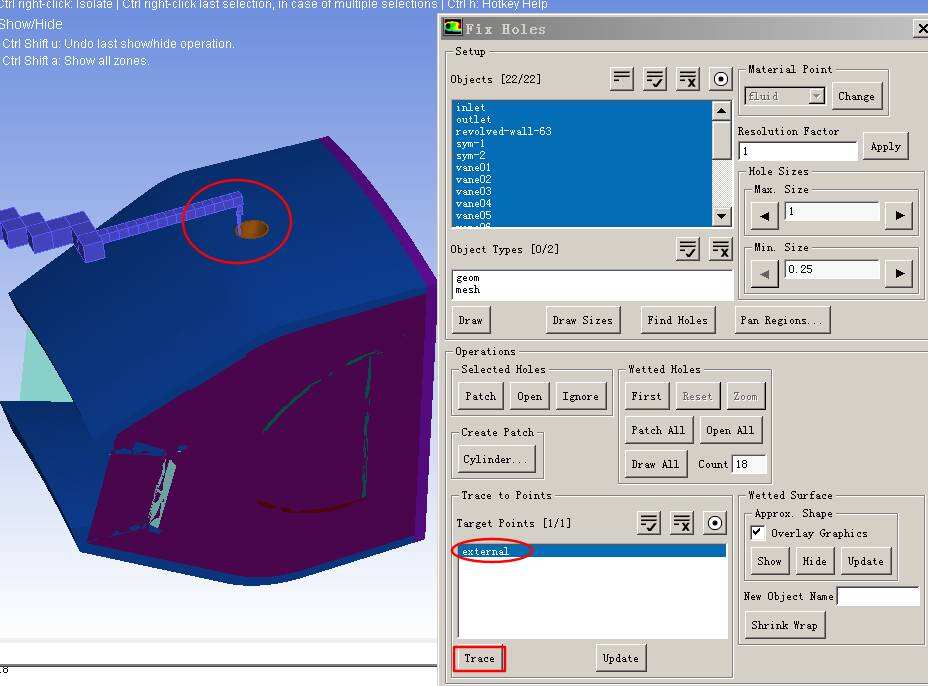The width and height of the screenshot is (928, 686).
Task: Click the Patch All button
Action: (658, 430)
